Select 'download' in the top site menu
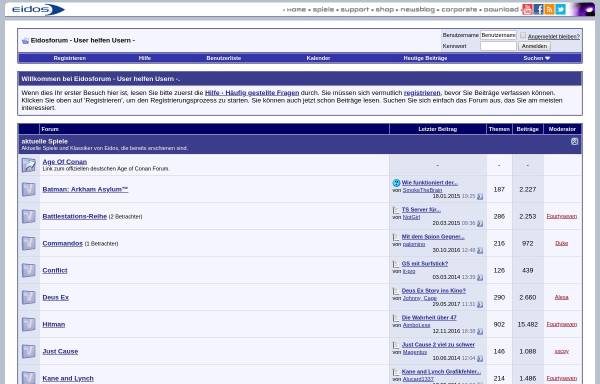The width and height of the screenshot is (600, 384). point(501,9)
